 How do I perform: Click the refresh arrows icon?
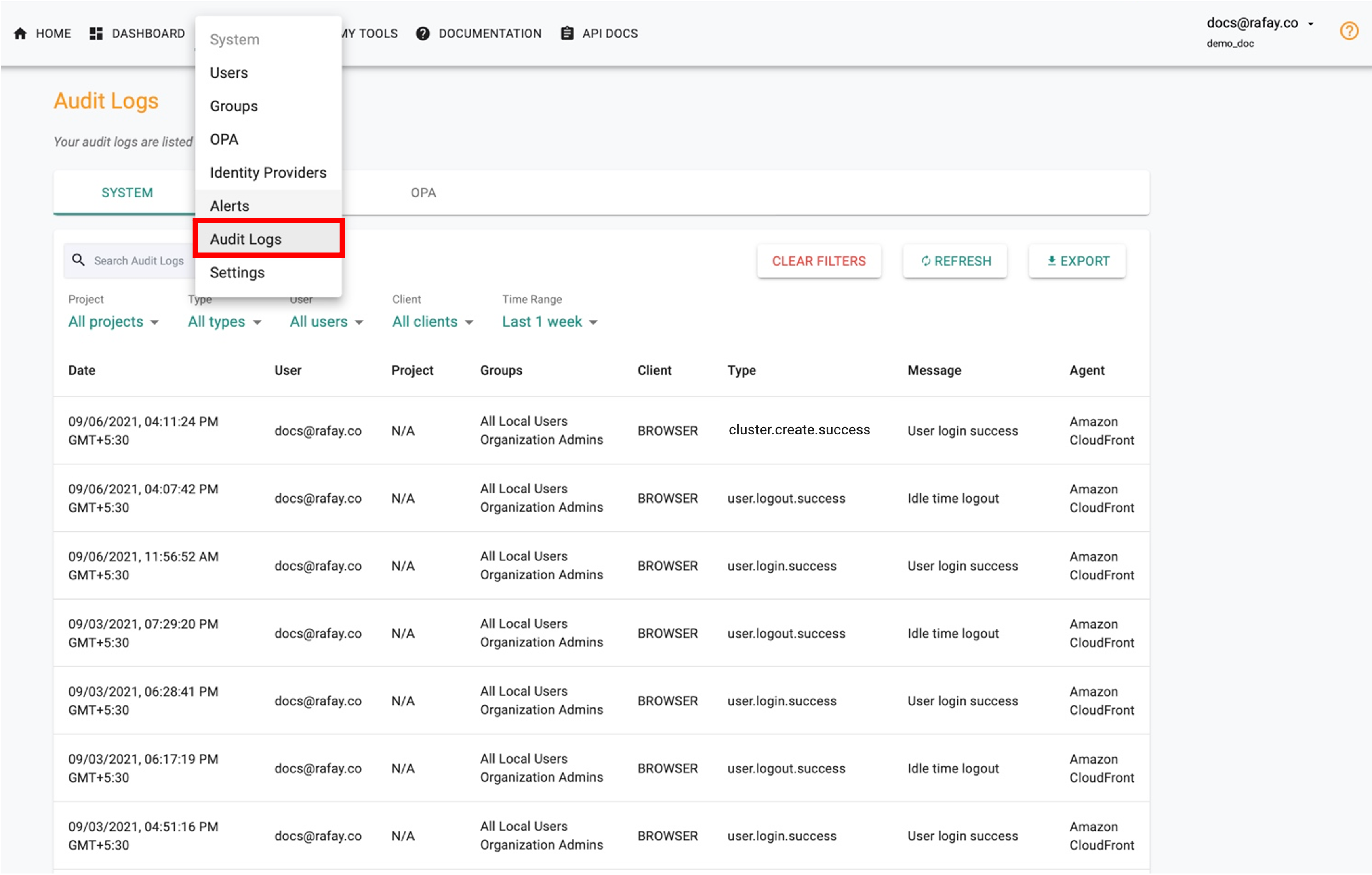coord(926,261)
